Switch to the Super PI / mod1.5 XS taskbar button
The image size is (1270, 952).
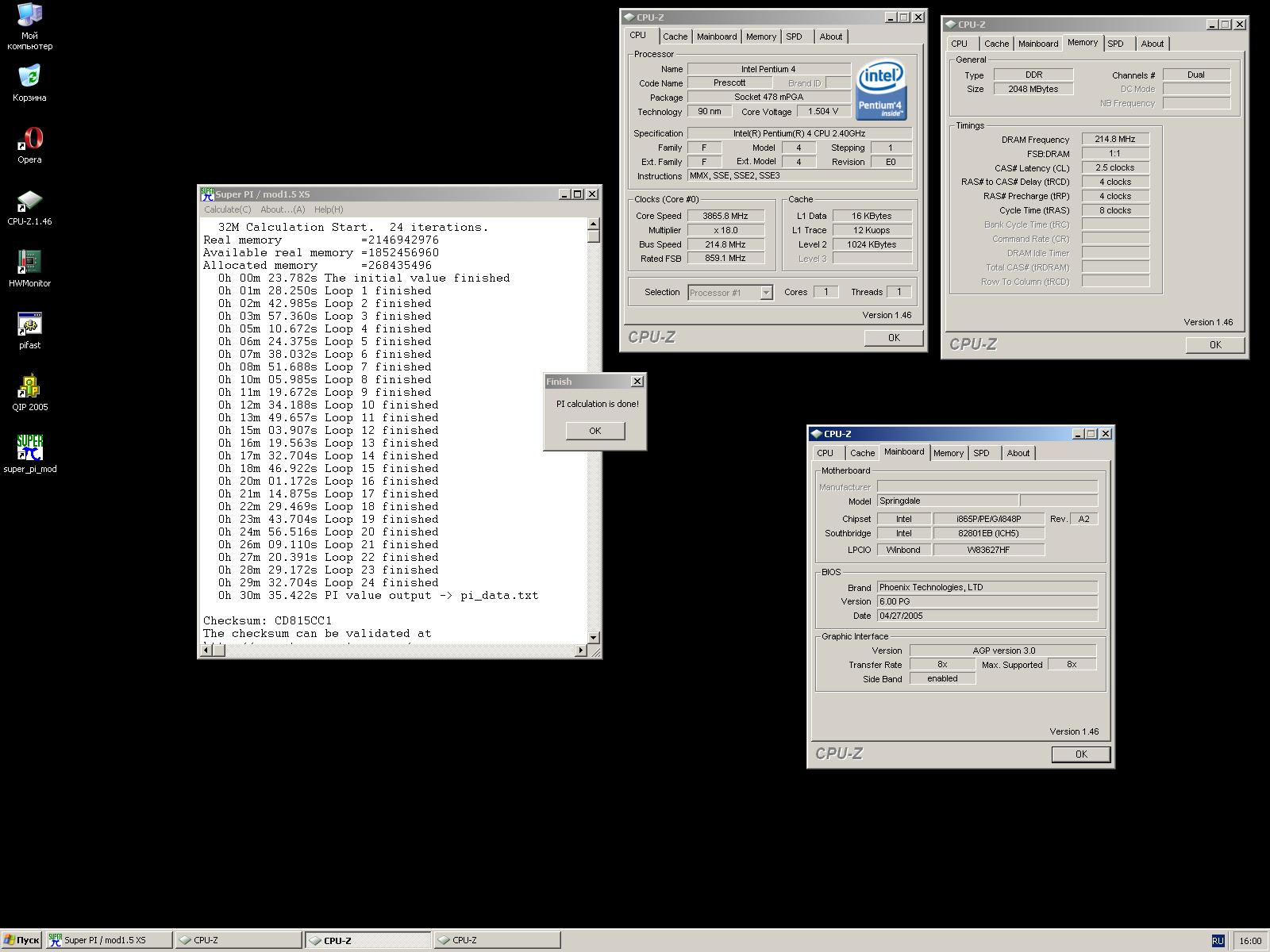coord(109,940)
